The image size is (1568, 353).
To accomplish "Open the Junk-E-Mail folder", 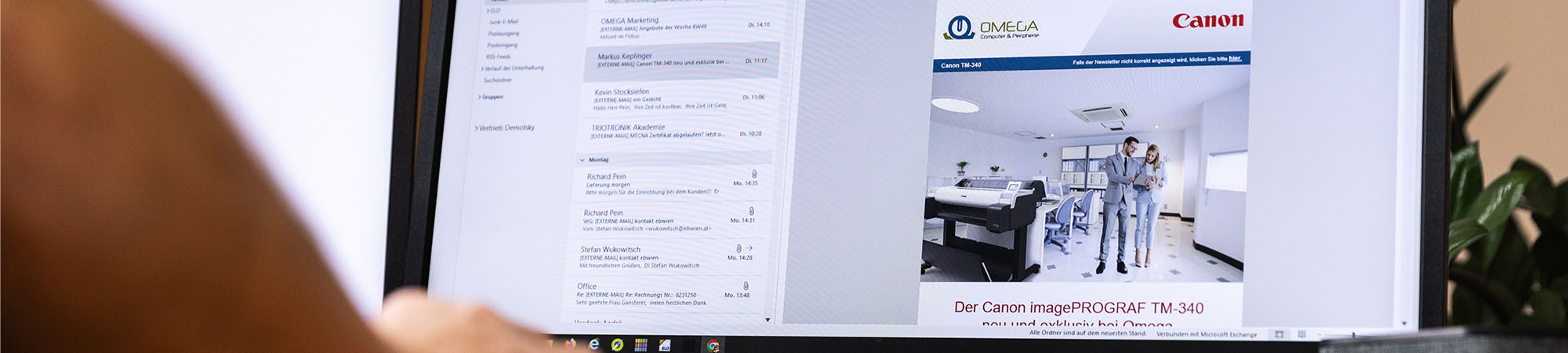I will click(503, 22).
